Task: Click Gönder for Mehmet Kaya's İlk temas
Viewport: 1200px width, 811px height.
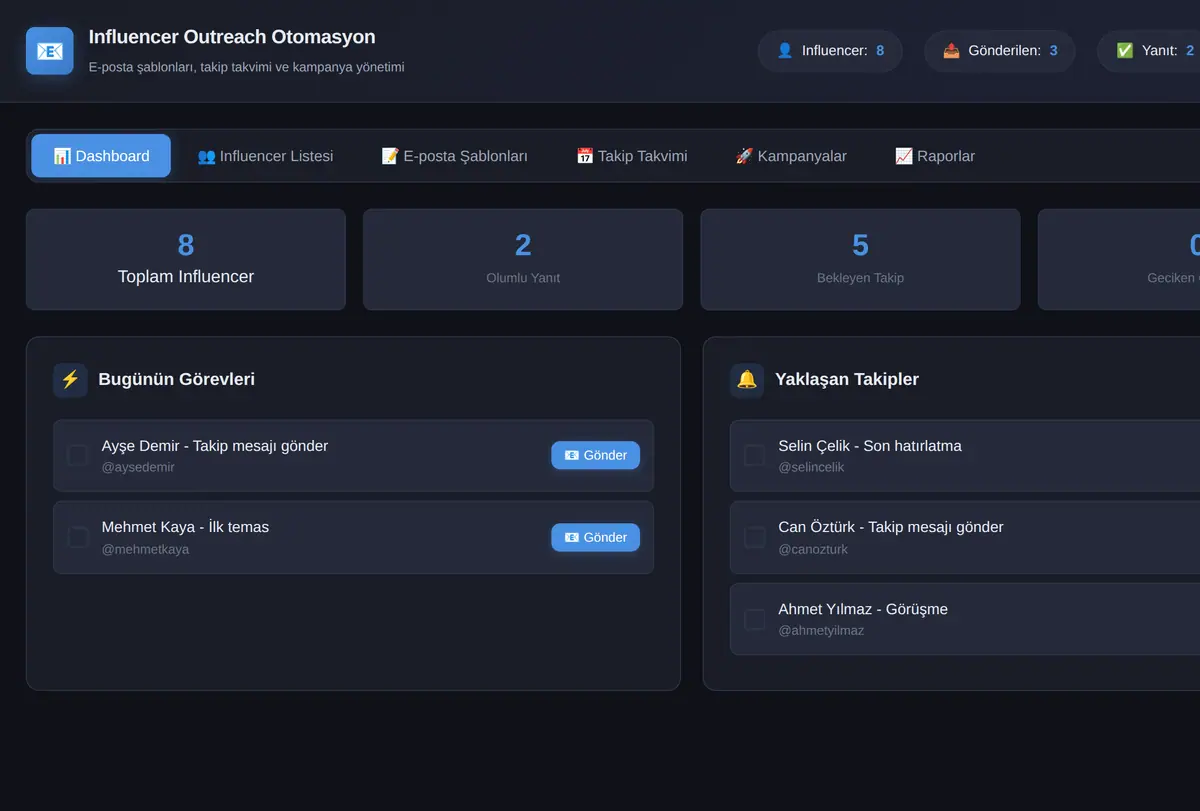Action: 595,537
